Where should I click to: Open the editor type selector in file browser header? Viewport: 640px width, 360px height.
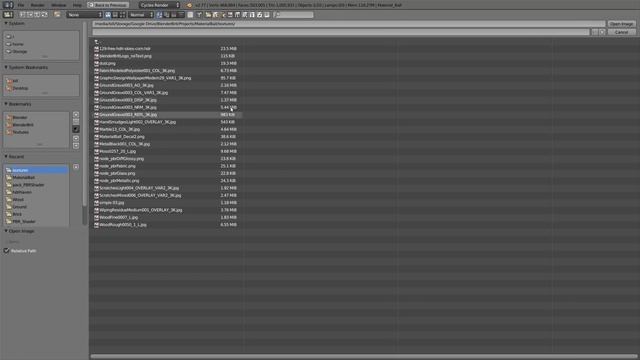coord(8,15)
